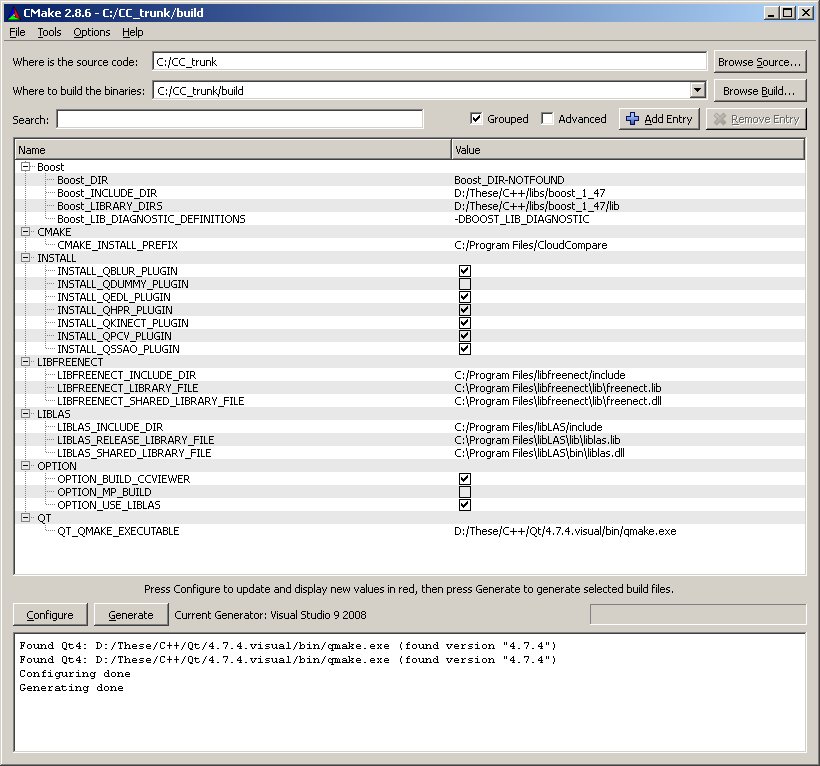Check the INSTALL_QDUMMY_PLUGIN checkbox
The image size is (820, 766).
pyautogui.click(x=465, y=284)
